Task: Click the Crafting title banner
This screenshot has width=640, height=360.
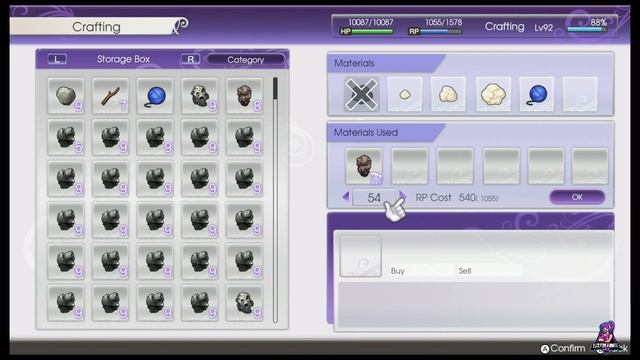Action: [x=96, y=27]
